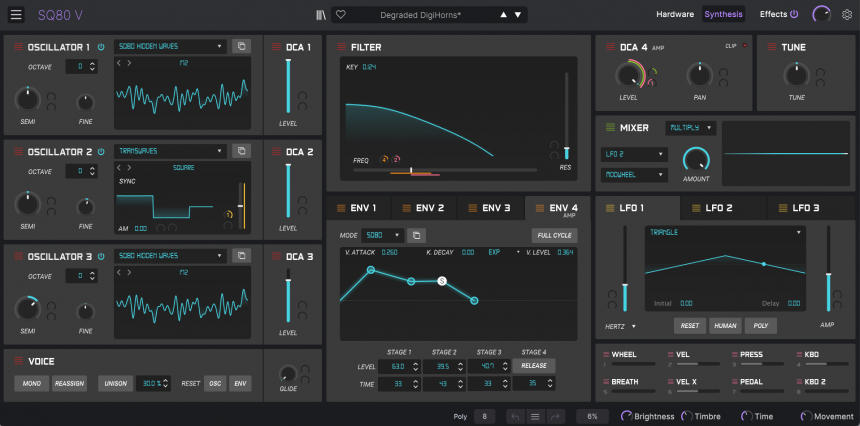The height and width of the screenshot is (426, 860).
Task: Switch to the Synthesis view
Action: click(x=723, y=14)
